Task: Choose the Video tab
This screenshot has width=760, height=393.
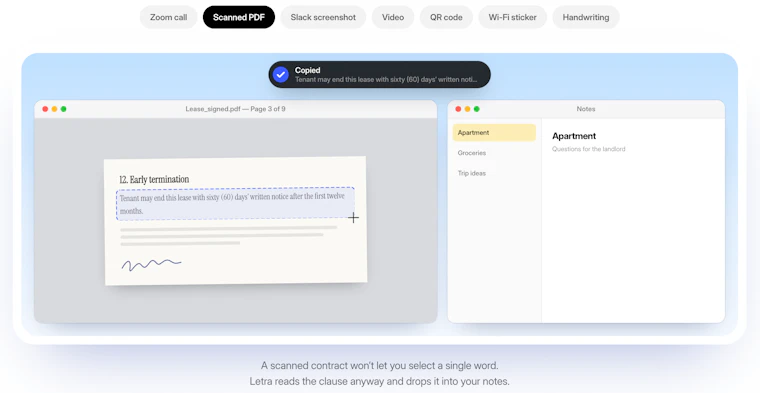Action: click(393, 17)
